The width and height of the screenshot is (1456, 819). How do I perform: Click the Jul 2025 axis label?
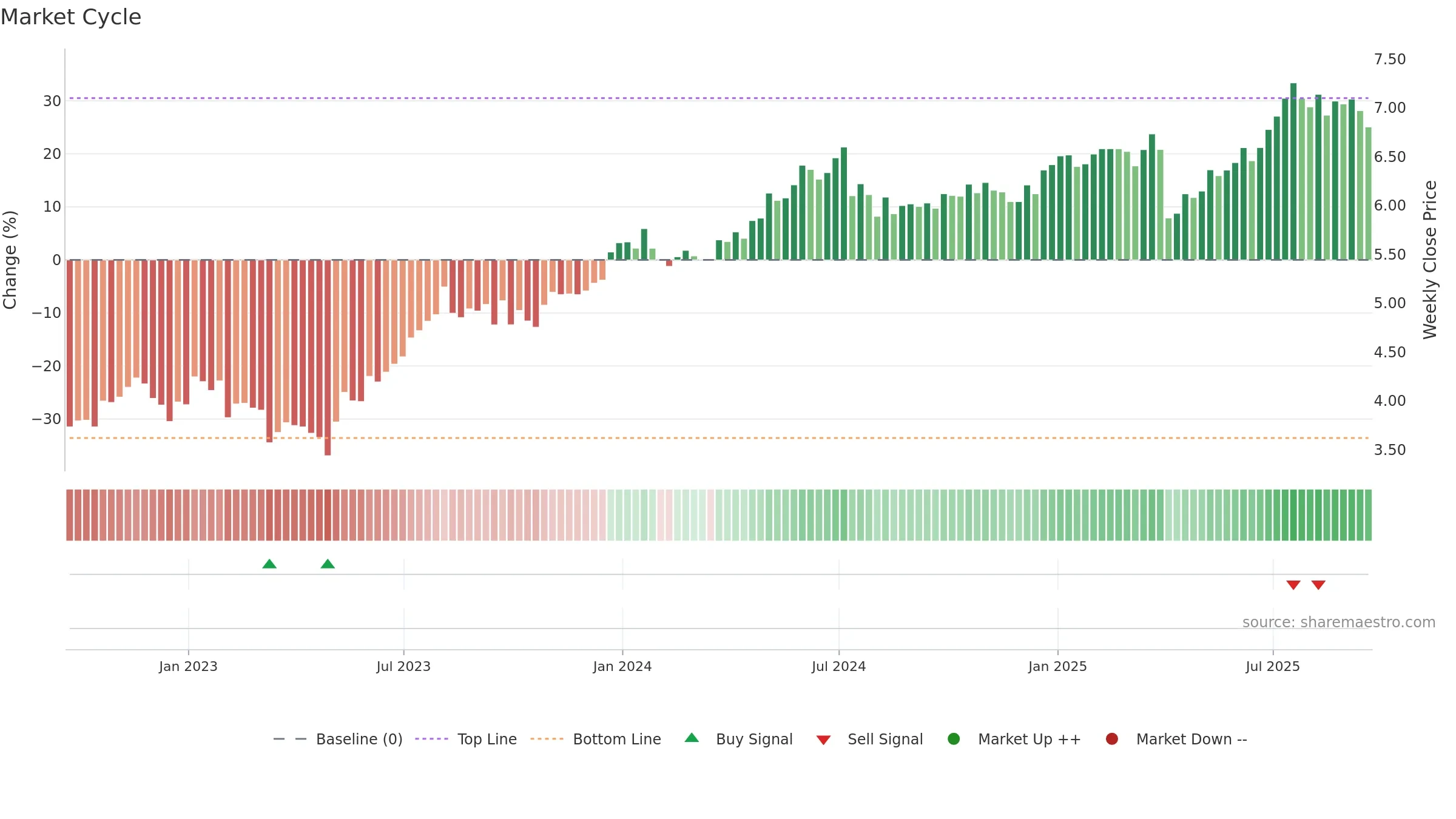[x=1273, y=666]
